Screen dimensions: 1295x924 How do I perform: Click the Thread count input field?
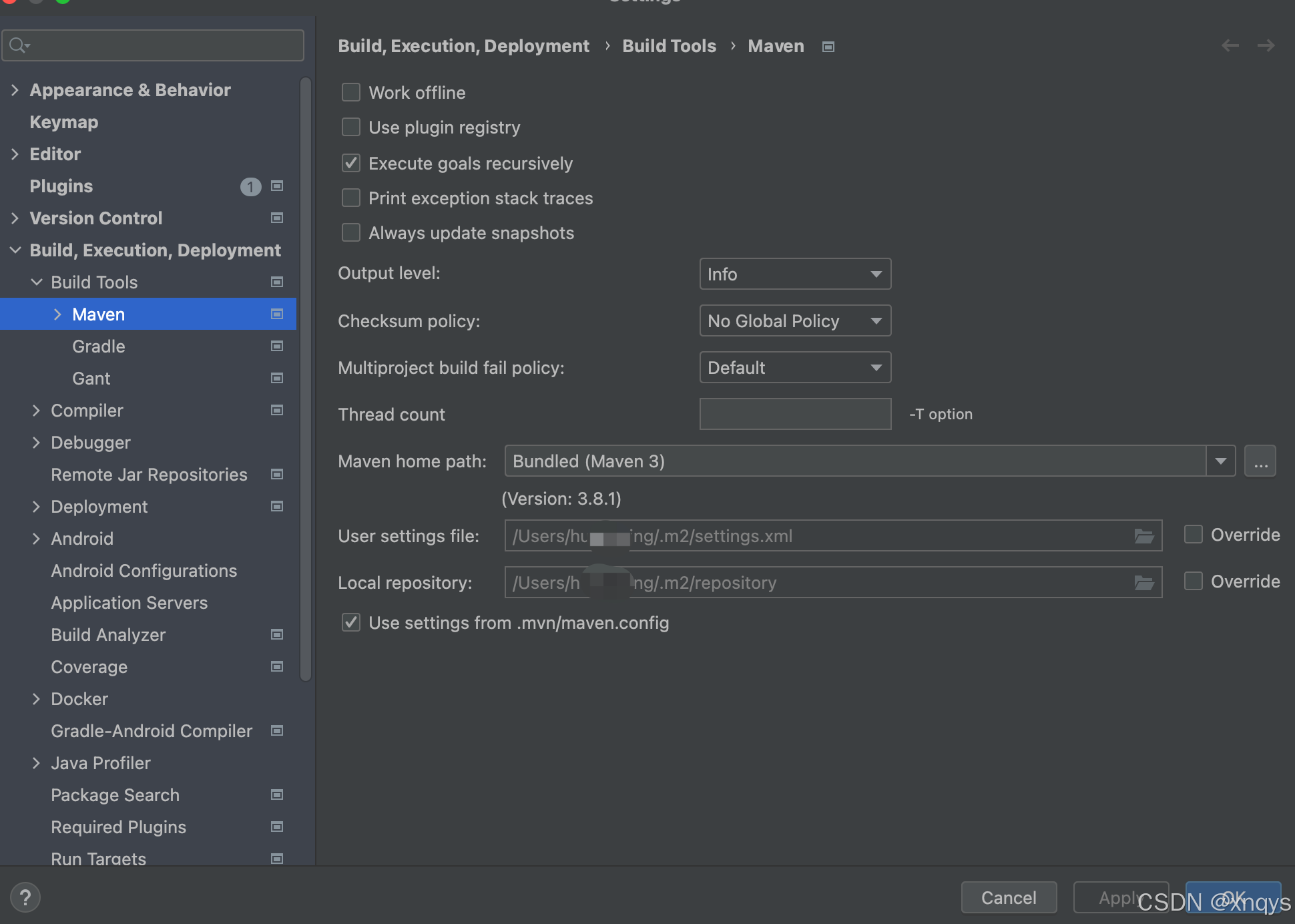(x=794, y=415)
